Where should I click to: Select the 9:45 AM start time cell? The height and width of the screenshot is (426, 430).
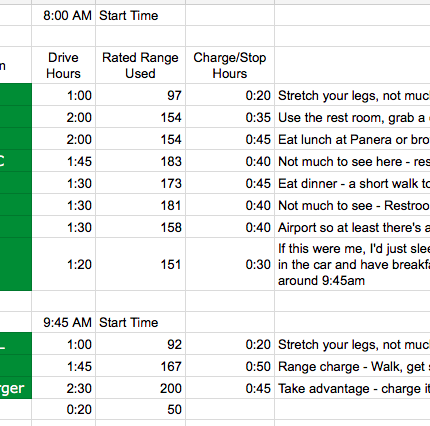pyautogui.click(x=64, y=322)
